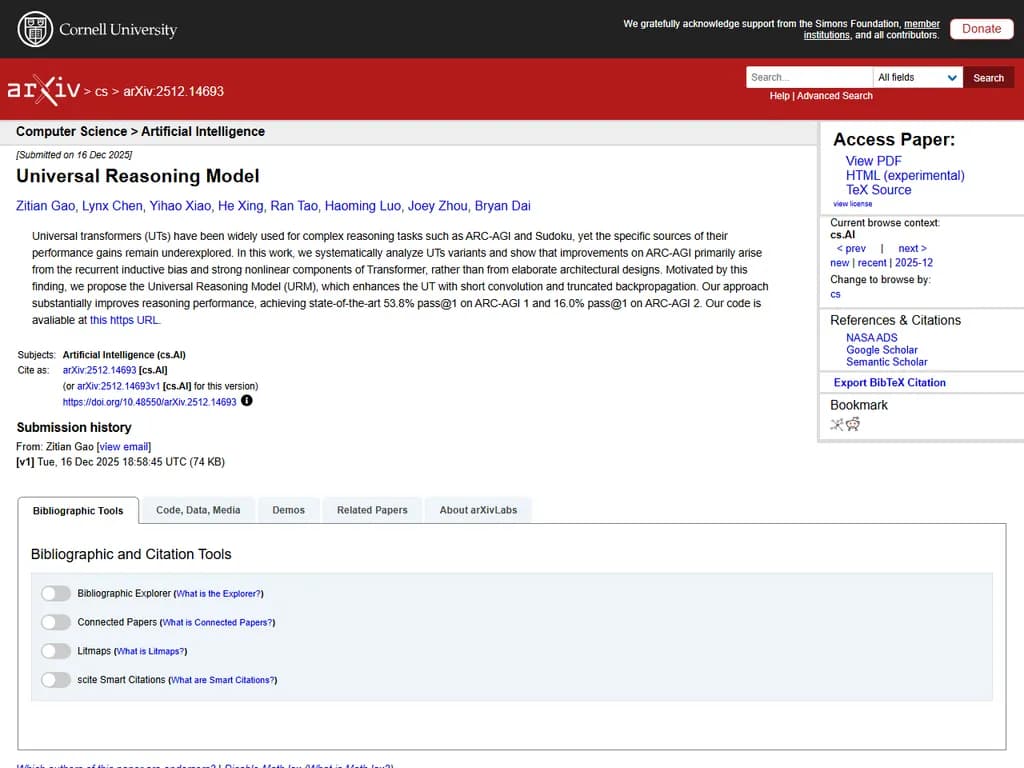
Task: Select the Demos tab
Action: (x=288, y=510)
